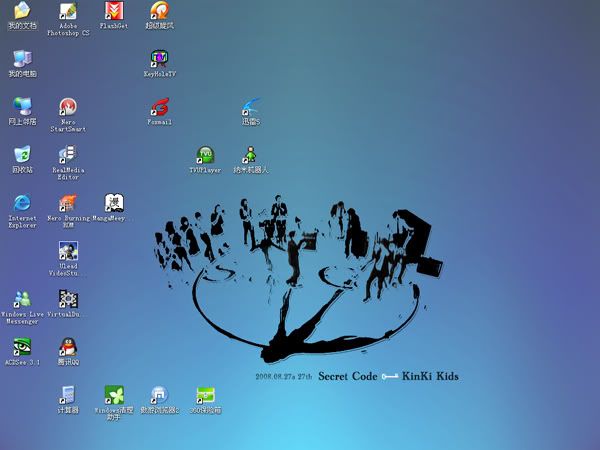Select the Nero StartSmart shortcut

click(68, 107)
